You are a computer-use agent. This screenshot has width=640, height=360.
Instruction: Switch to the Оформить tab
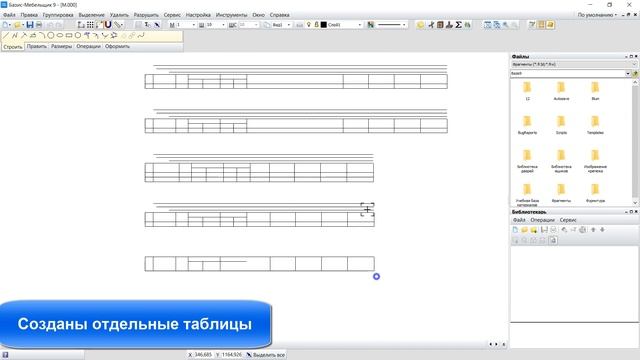click(x=117, y=47)
